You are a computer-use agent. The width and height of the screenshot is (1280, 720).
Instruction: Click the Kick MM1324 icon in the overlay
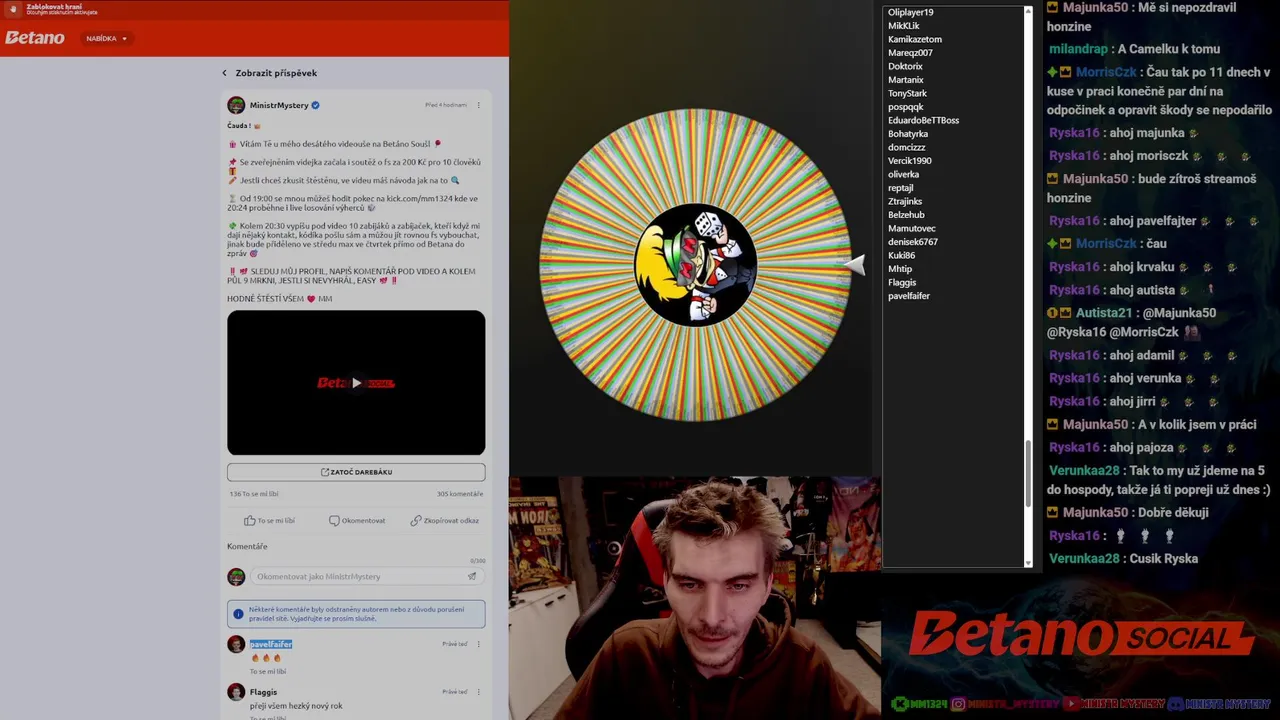(x=900, y=704)
